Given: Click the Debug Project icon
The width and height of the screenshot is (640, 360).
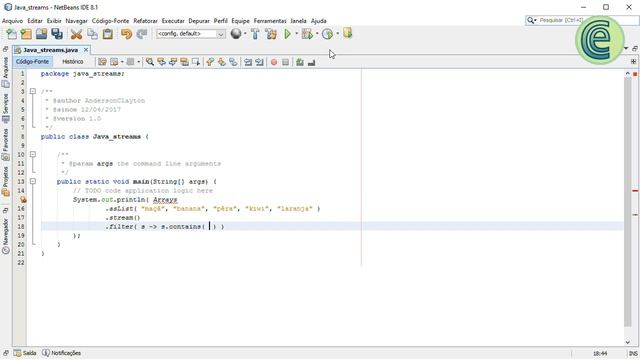Looking at the screenshot, I should pos(307,34).
